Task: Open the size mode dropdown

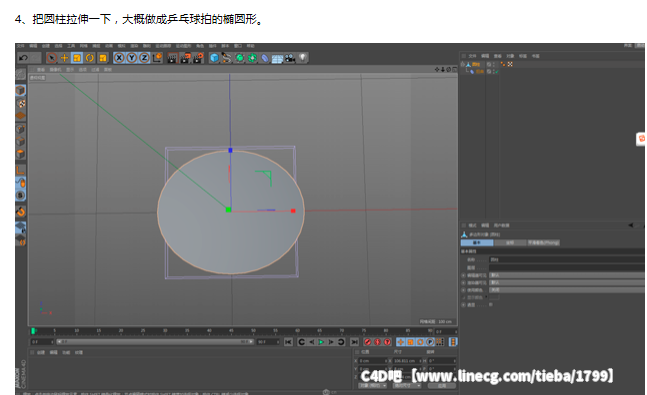Action: pyautogui.click(x=407, y=386)
